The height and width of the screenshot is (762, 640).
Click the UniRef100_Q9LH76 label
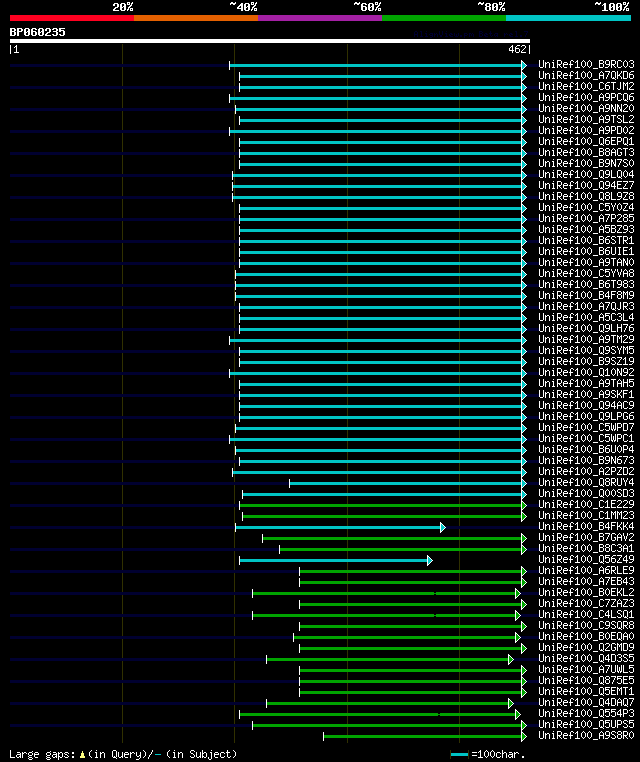click(586, 329)
